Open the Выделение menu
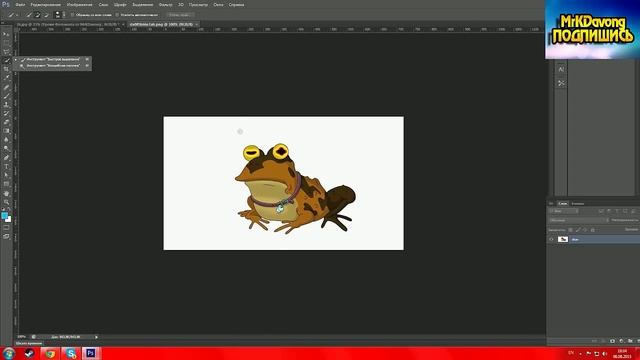The image size is (640, 360). pyautogui.click(x=142, y=4)
